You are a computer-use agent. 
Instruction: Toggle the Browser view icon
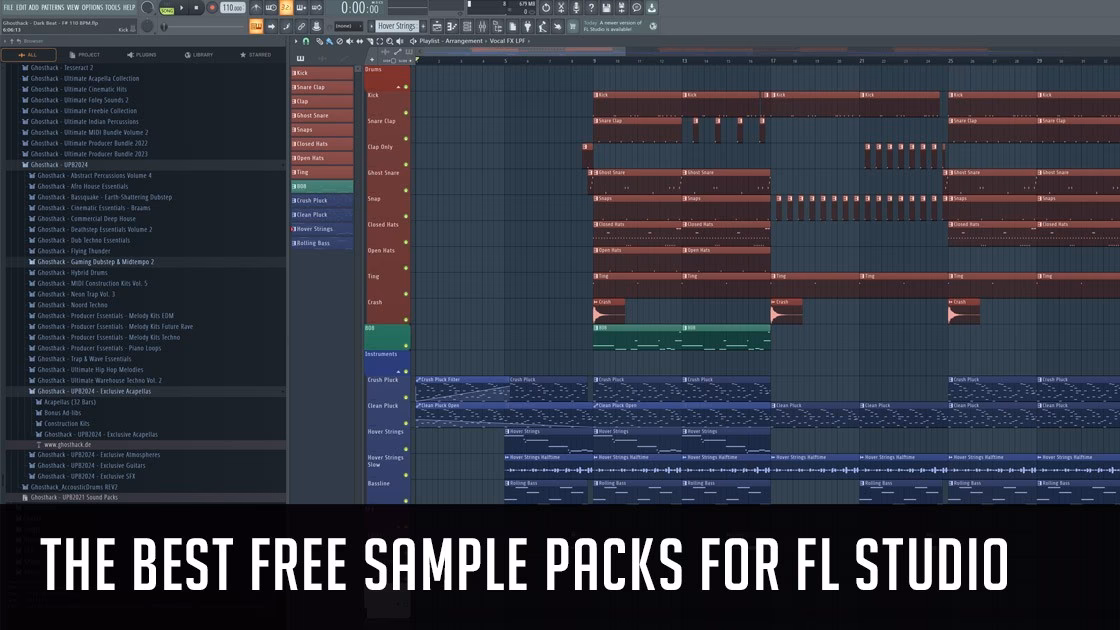pos(497,26)
